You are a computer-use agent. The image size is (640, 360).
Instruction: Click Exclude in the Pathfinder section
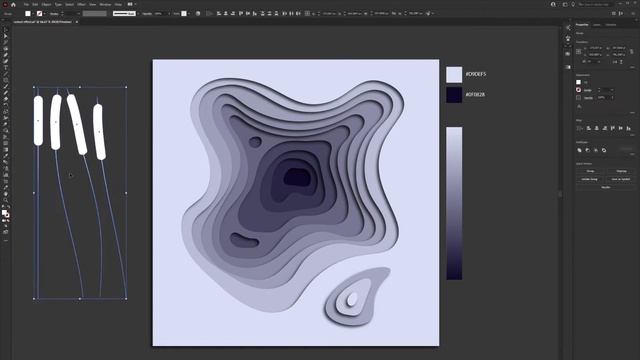pos(604,150)
